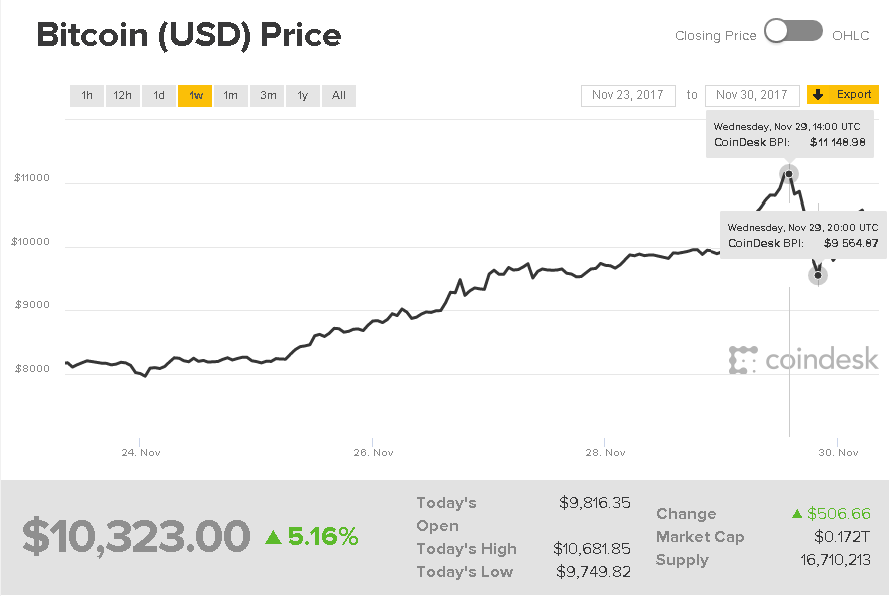889x596 pixels.
Task: Select the 1h time range
Action: [87, 96]
